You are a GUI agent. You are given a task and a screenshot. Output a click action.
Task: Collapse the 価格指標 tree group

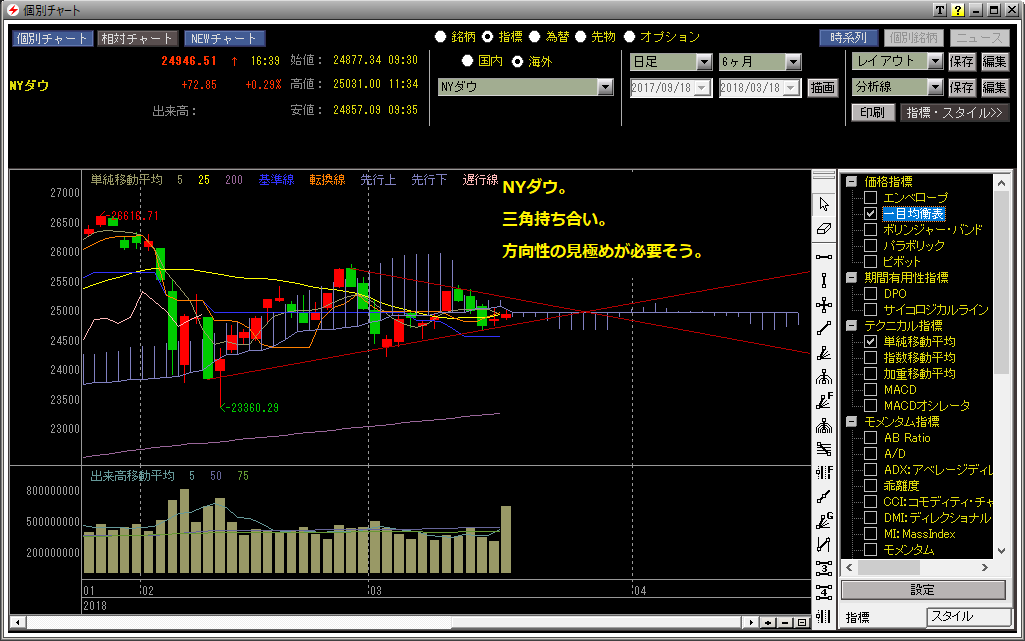tap(852, 182)
